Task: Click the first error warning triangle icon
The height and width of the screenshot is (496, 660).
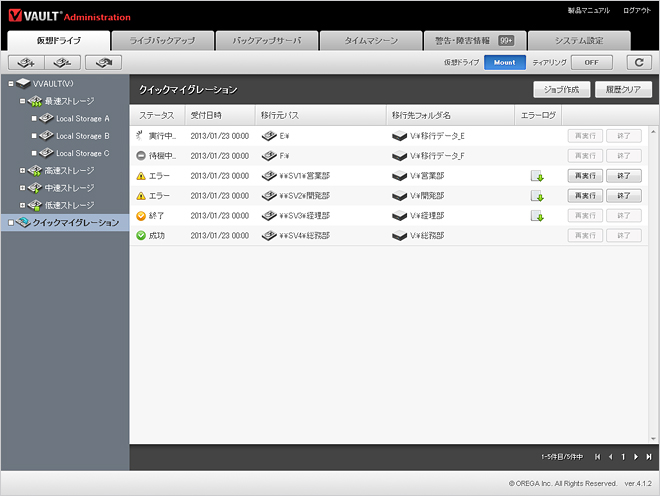Action: point(141,176)
